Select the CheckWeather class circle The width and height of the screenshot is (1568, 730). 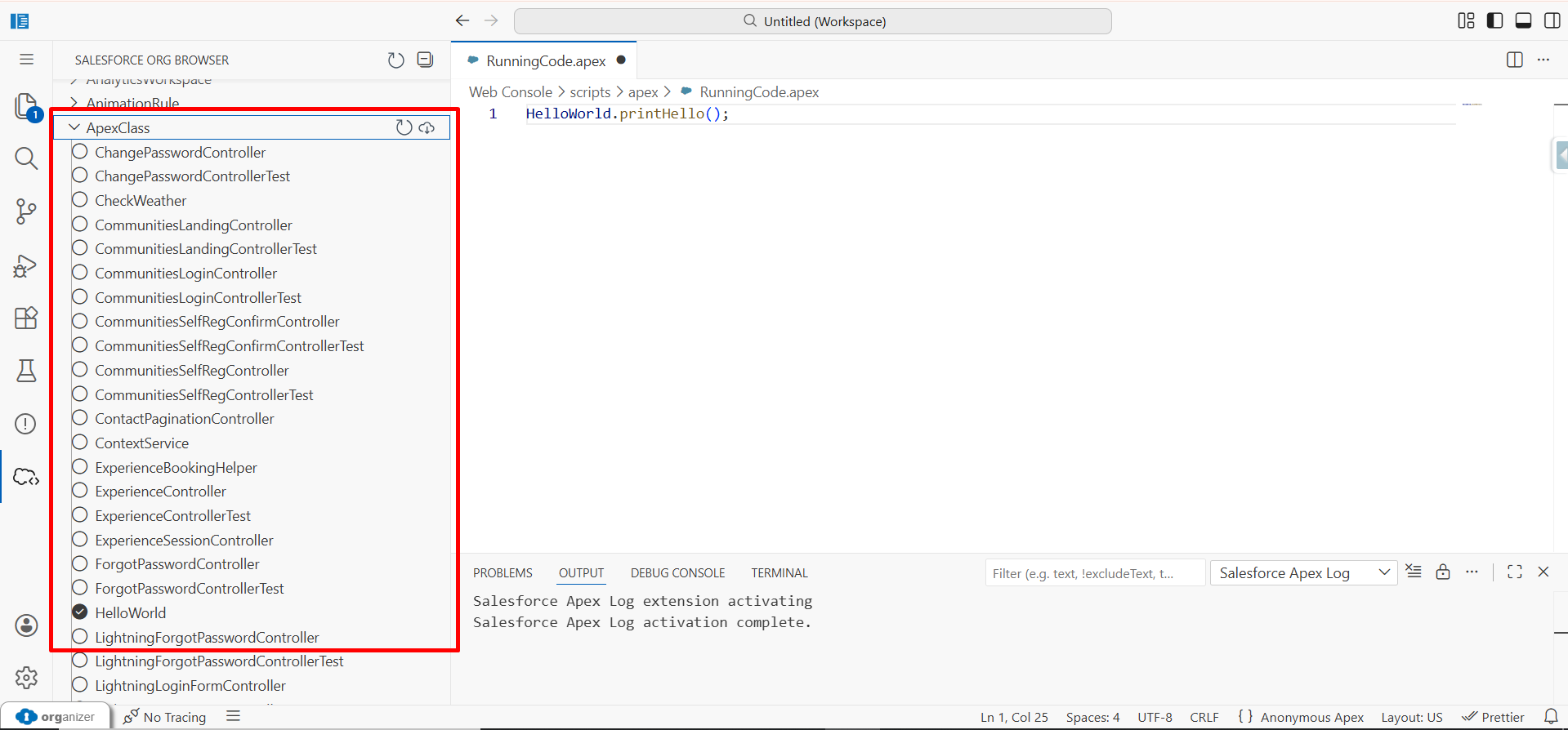[x=80, y=200]
